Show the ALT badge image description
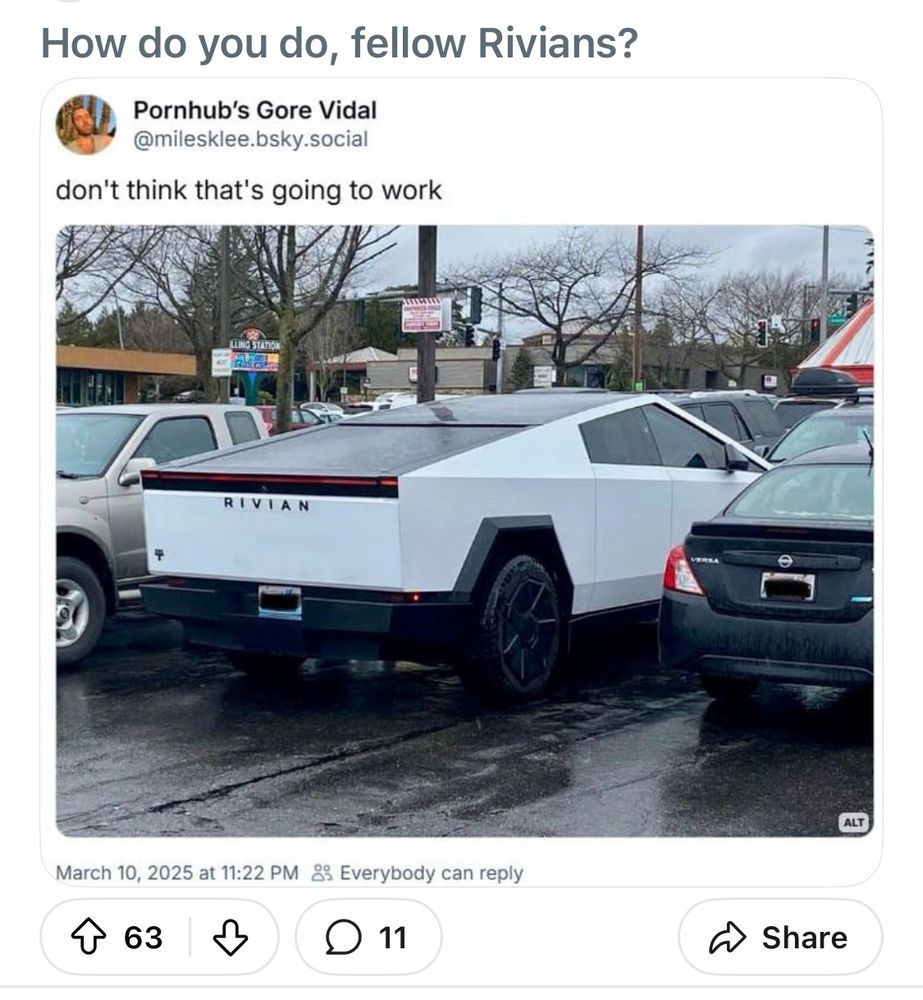Image resolution: width=923 pixels, height=1000 pixels. [x=854, y=822]
